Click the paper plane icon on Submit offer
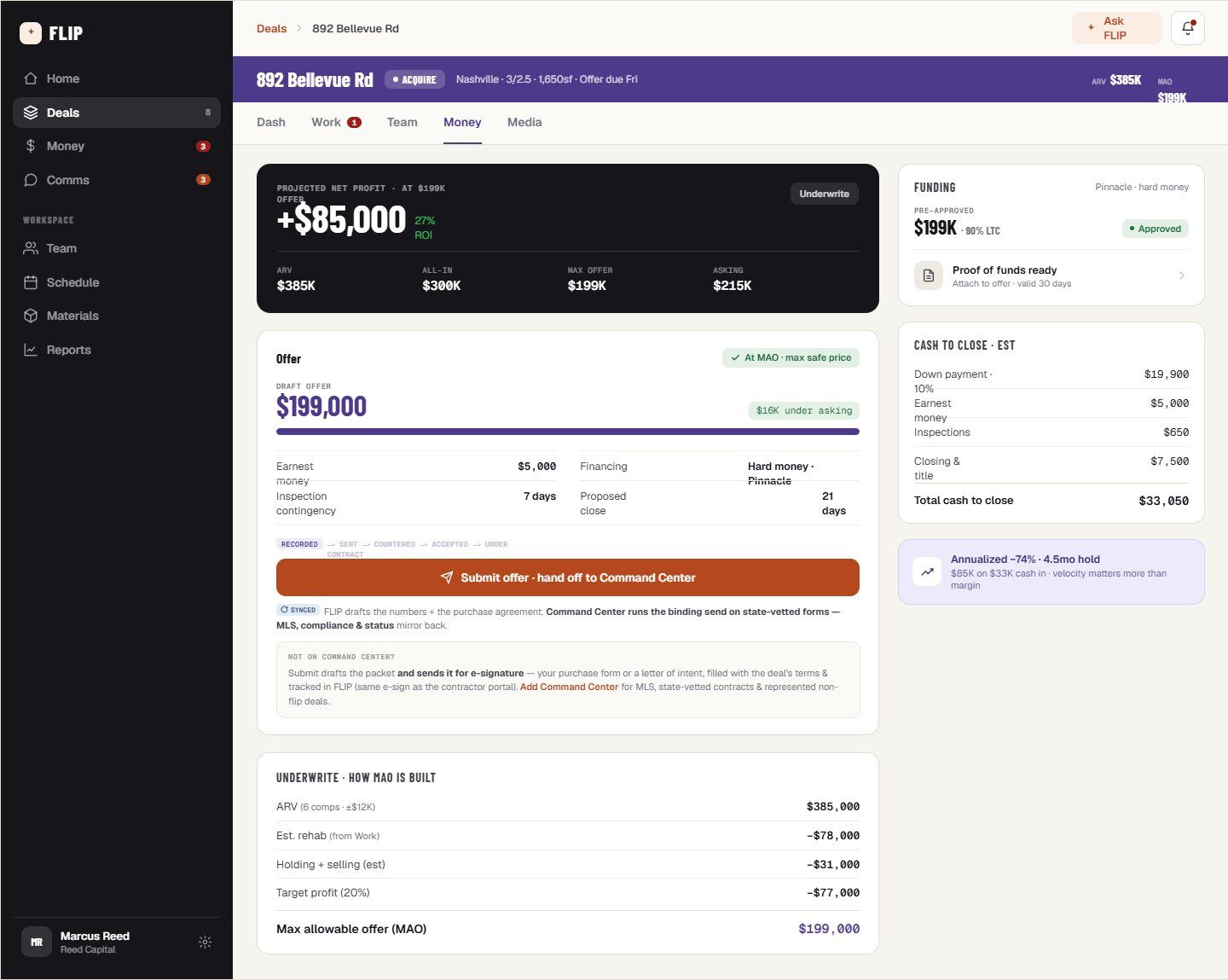Screen dimensions: 1228x980 click(x=447, y=577)
